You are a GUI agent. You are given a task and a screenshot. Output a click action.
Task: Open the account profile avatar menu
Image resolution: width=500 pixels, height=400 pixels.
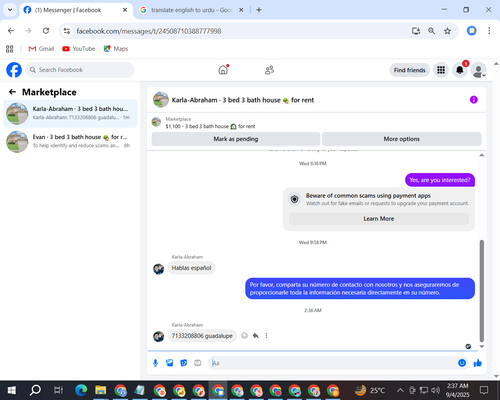[x=478, y=70]
